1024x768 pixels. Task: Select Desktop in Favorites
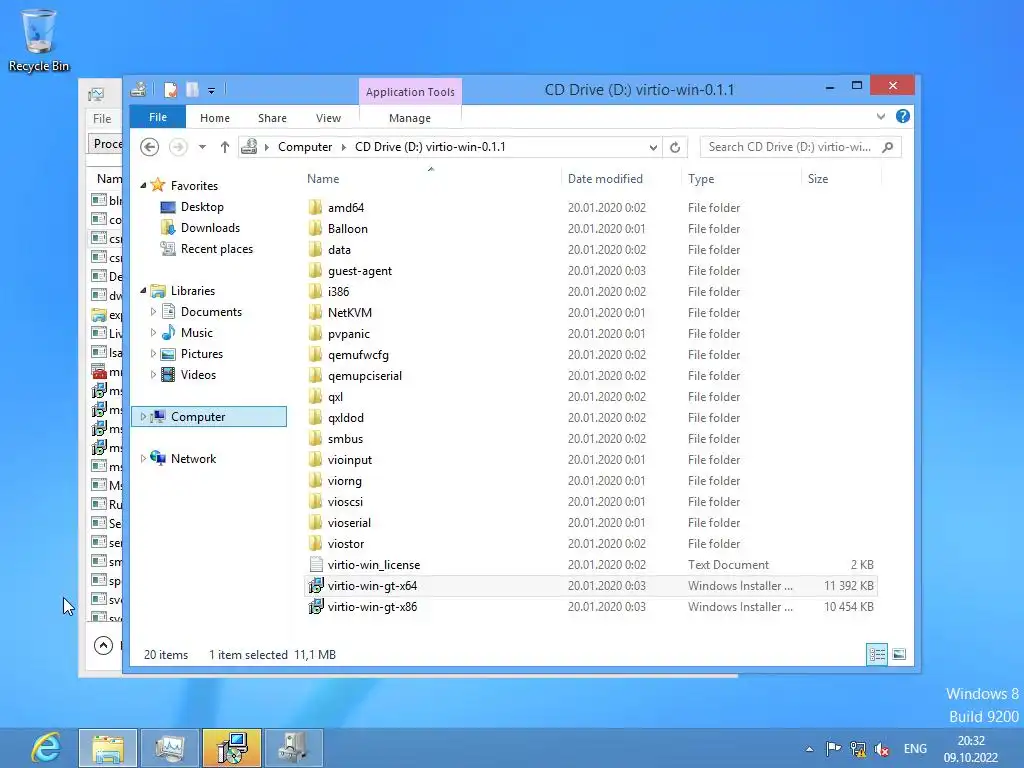202,206
